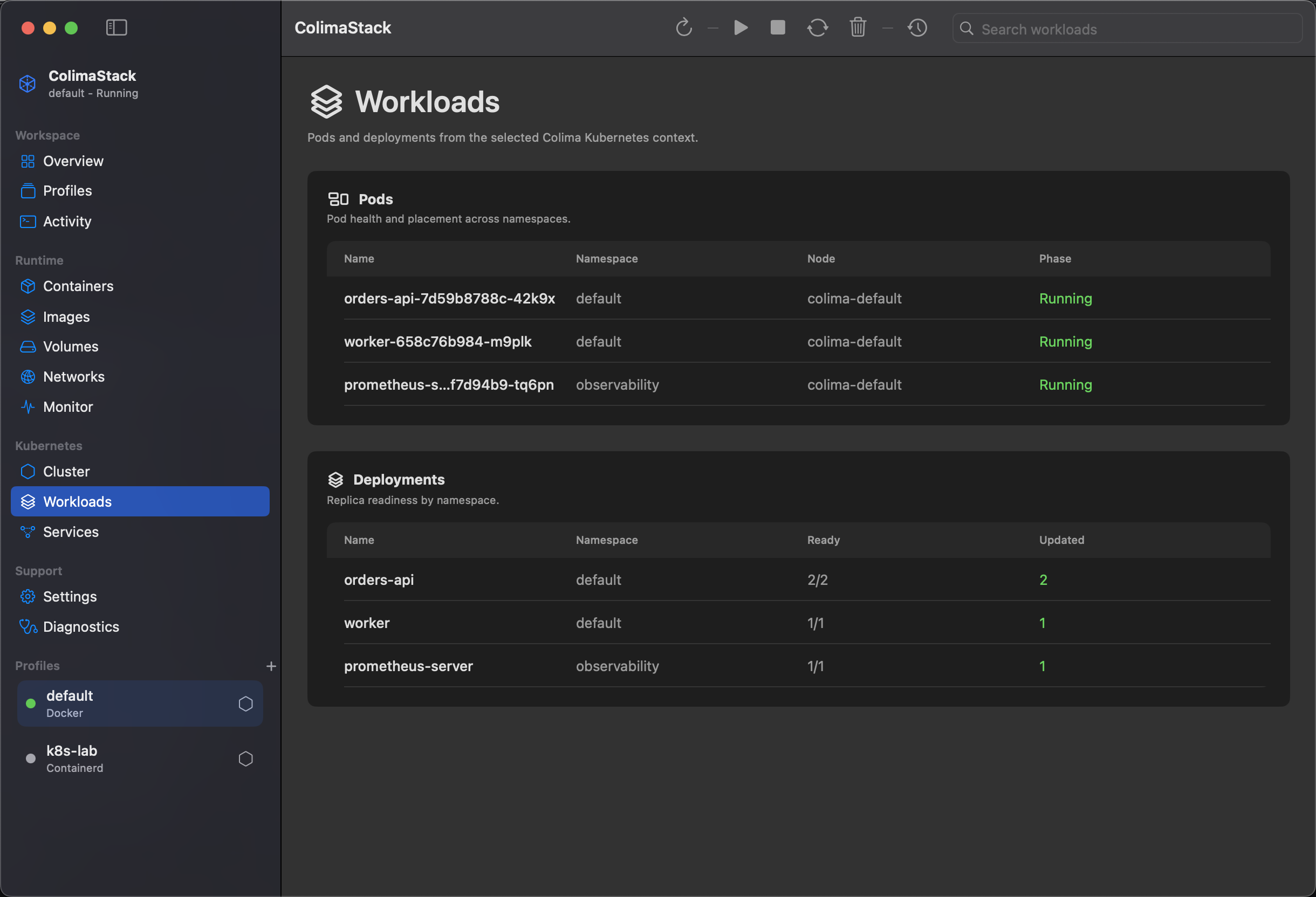Screen dimensions: 1316x897
Task: Click Running phase of worker pod
Action: [1065, 342]
